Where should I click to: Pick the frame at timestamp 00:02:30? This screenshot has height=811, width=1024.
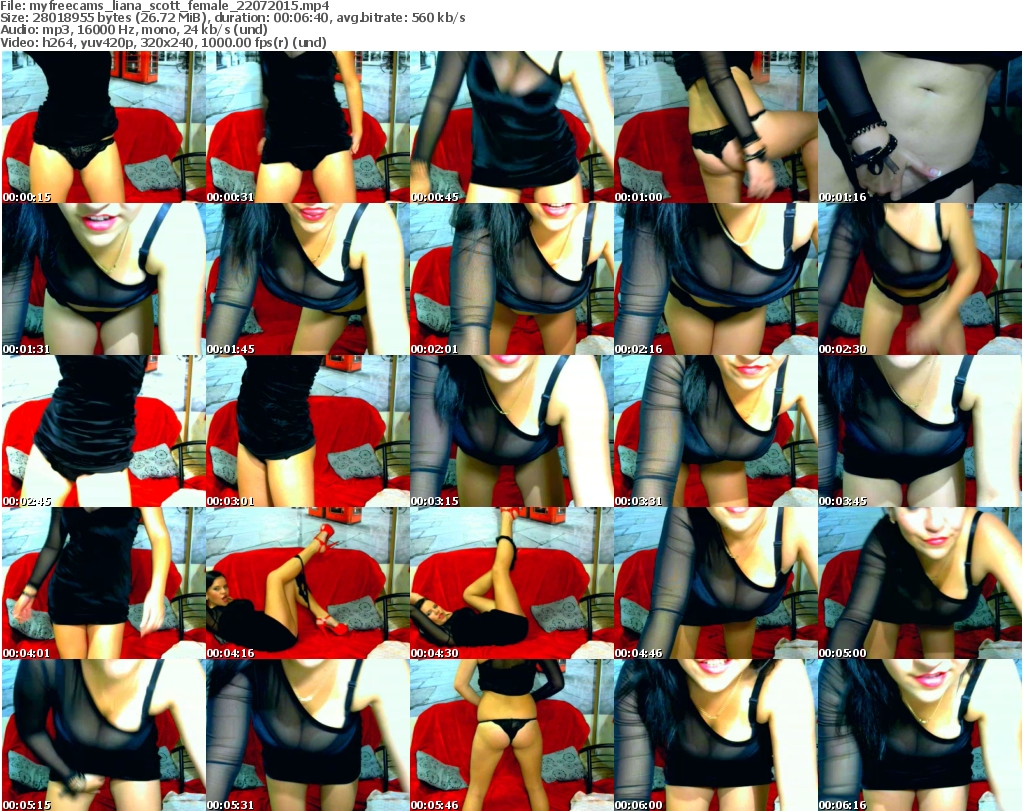[x=920, y=279]
